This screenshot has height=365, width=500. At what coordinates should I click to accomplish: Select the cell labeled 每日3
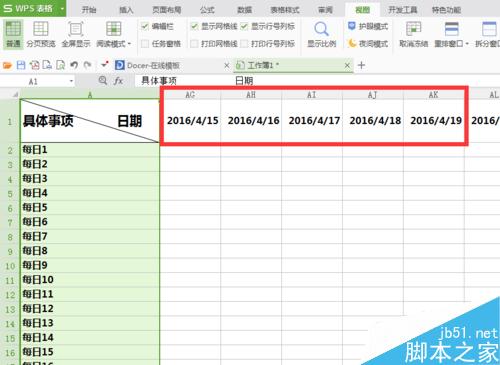point(90,179)
